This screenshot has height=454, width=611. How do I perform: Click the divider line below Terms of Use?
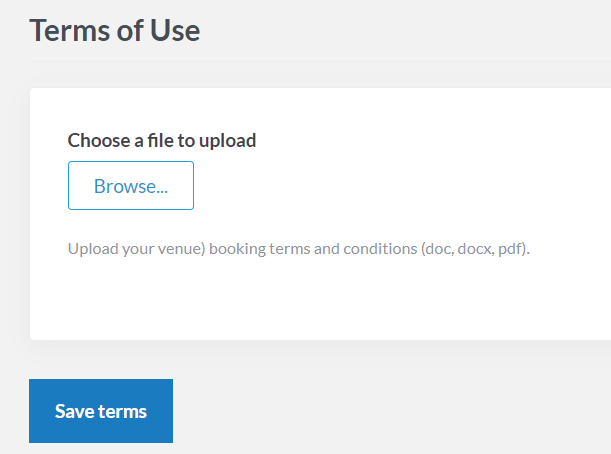pos(320,61)
